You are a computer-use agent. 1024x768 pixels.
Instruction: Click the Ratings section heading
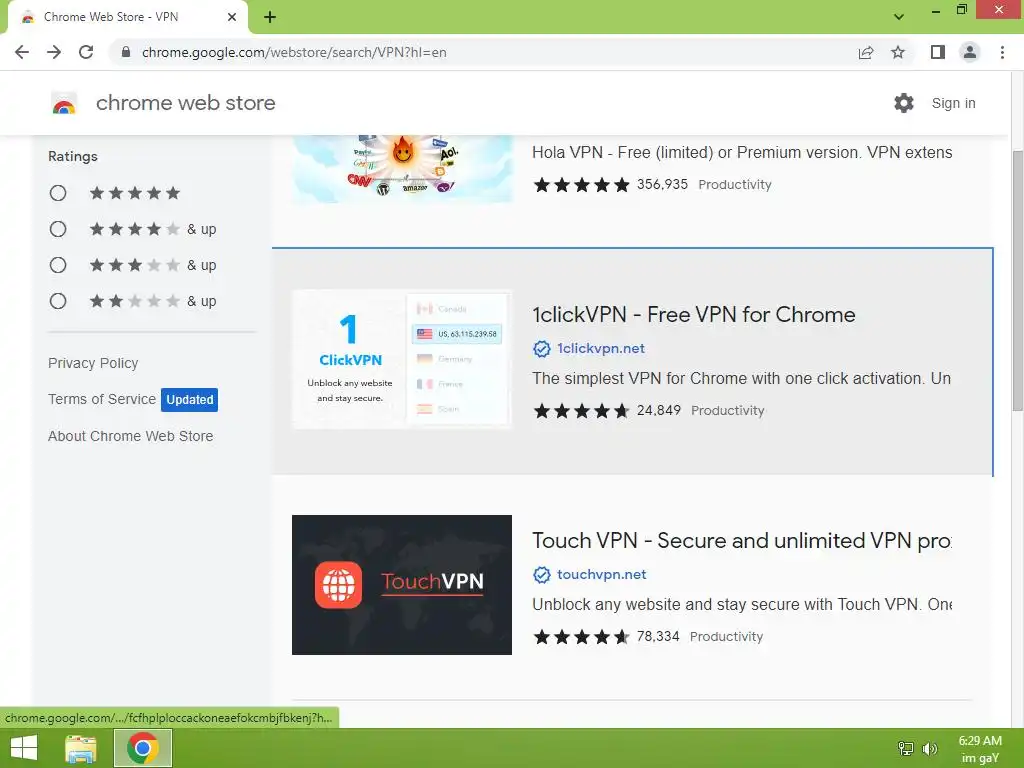click(x=72, y=157)
